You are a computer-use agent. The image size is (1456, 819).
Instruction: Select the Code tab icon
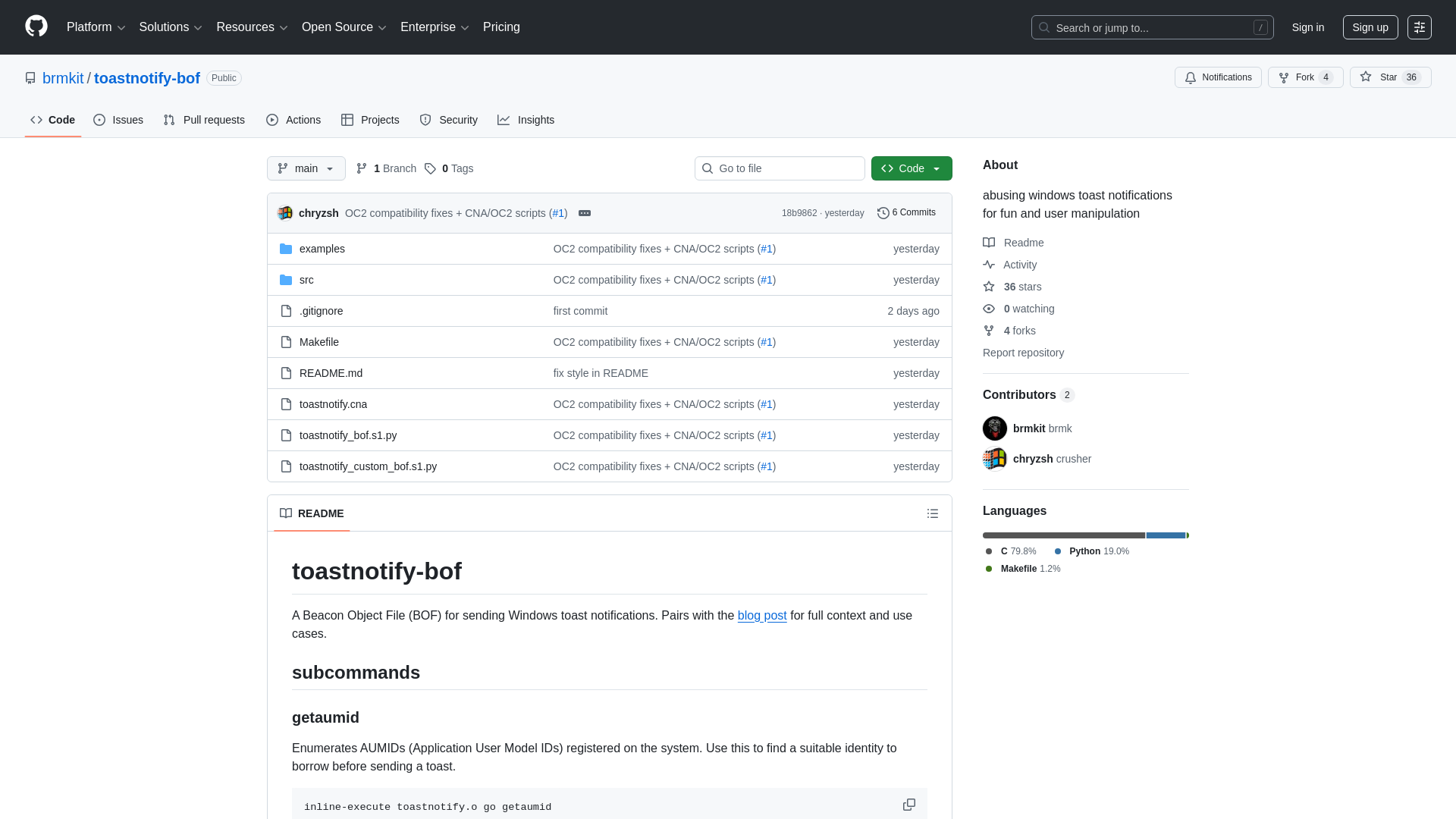point(36,120)
